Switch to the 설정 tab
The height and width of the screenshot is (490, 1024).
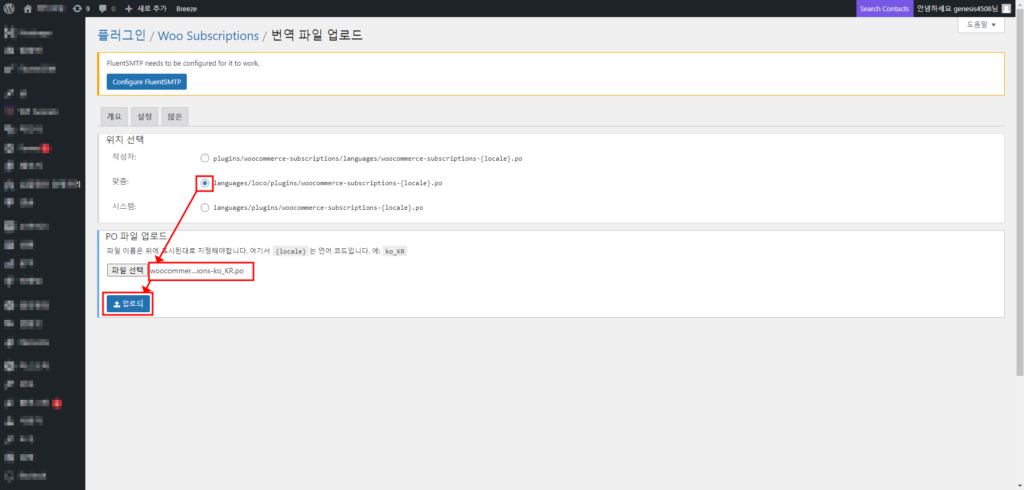tap(144, 117)
